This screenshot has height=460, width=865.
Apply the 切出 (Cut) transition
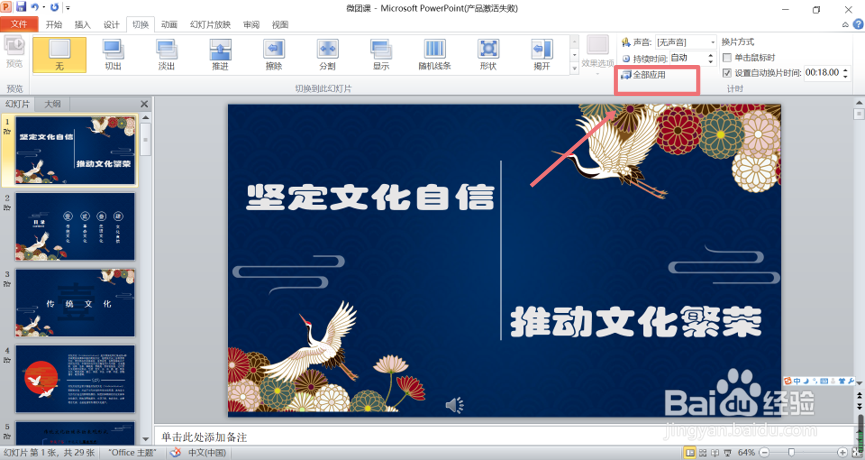pyautogui.click(x=113, y=55)
